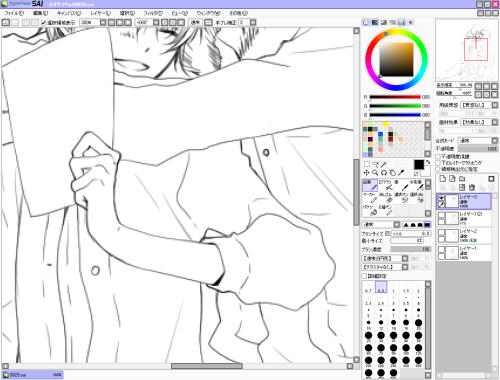Viewport: 500px width, 380px height.
Task: Select the magic wand tool
Action: [384, 164]
